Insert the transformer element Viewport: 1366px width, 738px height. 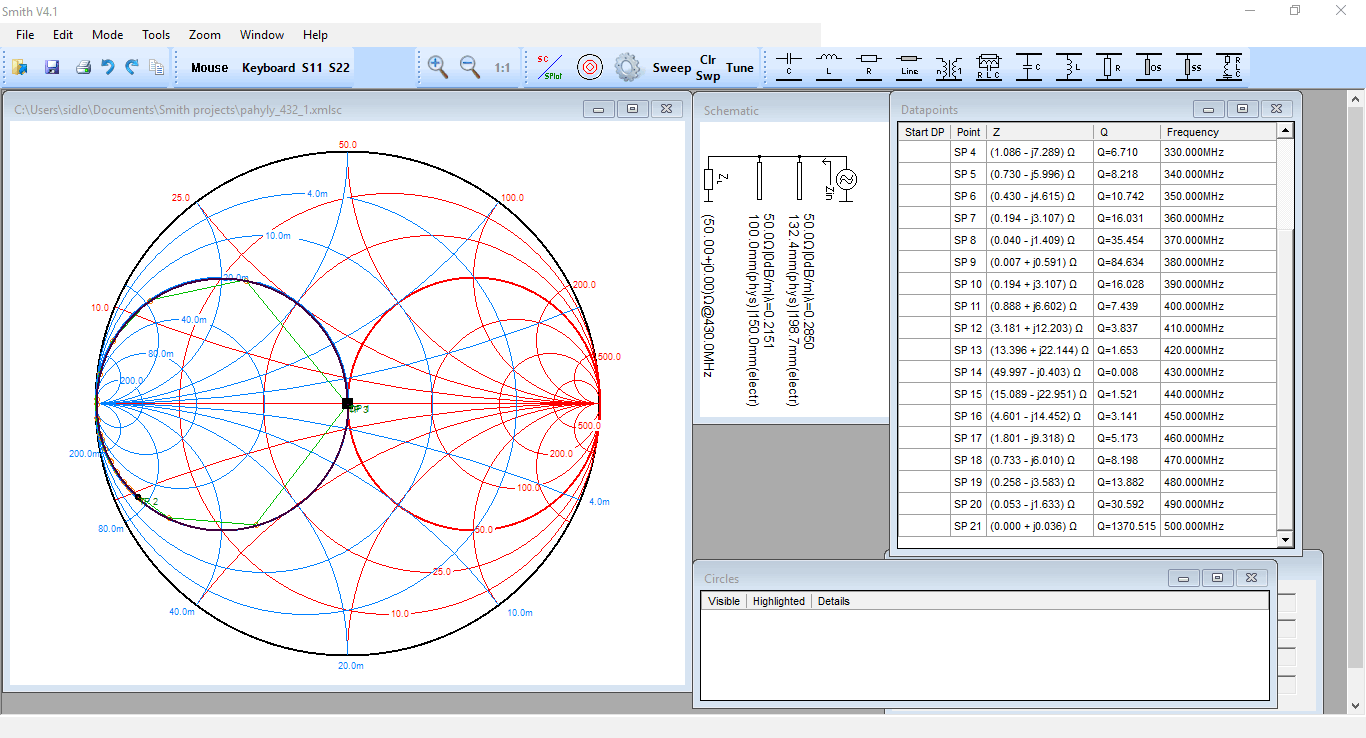pyautogui.click(x=949, y=67)
